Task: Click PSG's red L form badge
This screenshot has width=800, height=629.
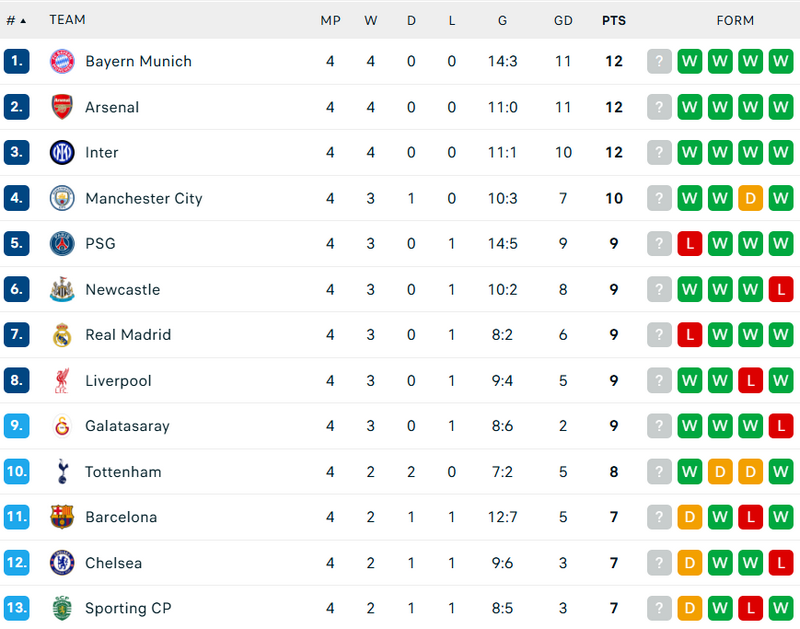Action: click(689, 244)
